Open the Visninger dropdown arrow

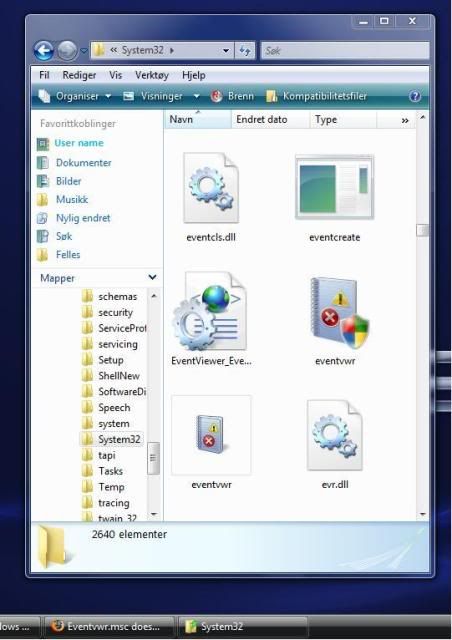coord(196,96)
